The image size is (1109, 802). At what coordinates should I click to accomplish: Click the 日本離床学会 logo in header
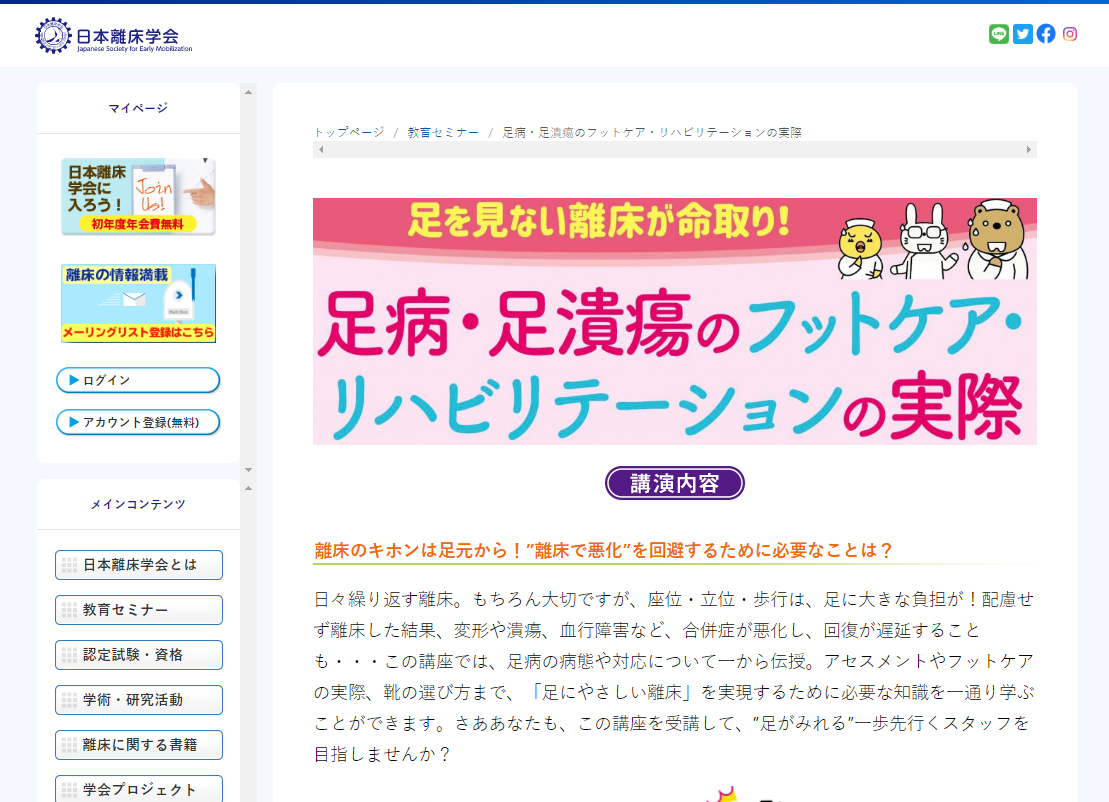pyautogui.click(x=114, y=36)
